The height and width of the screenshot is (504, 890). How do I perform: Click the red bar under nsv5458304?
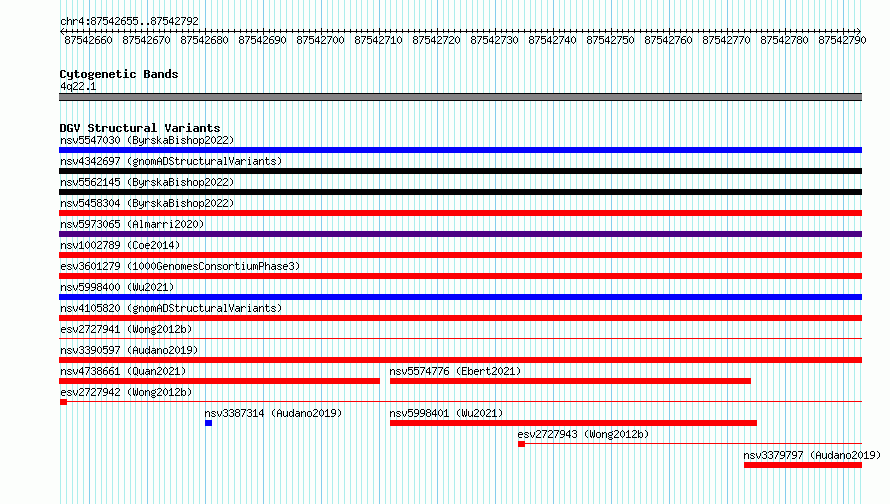pyautogui.click(x=460, y=213)
